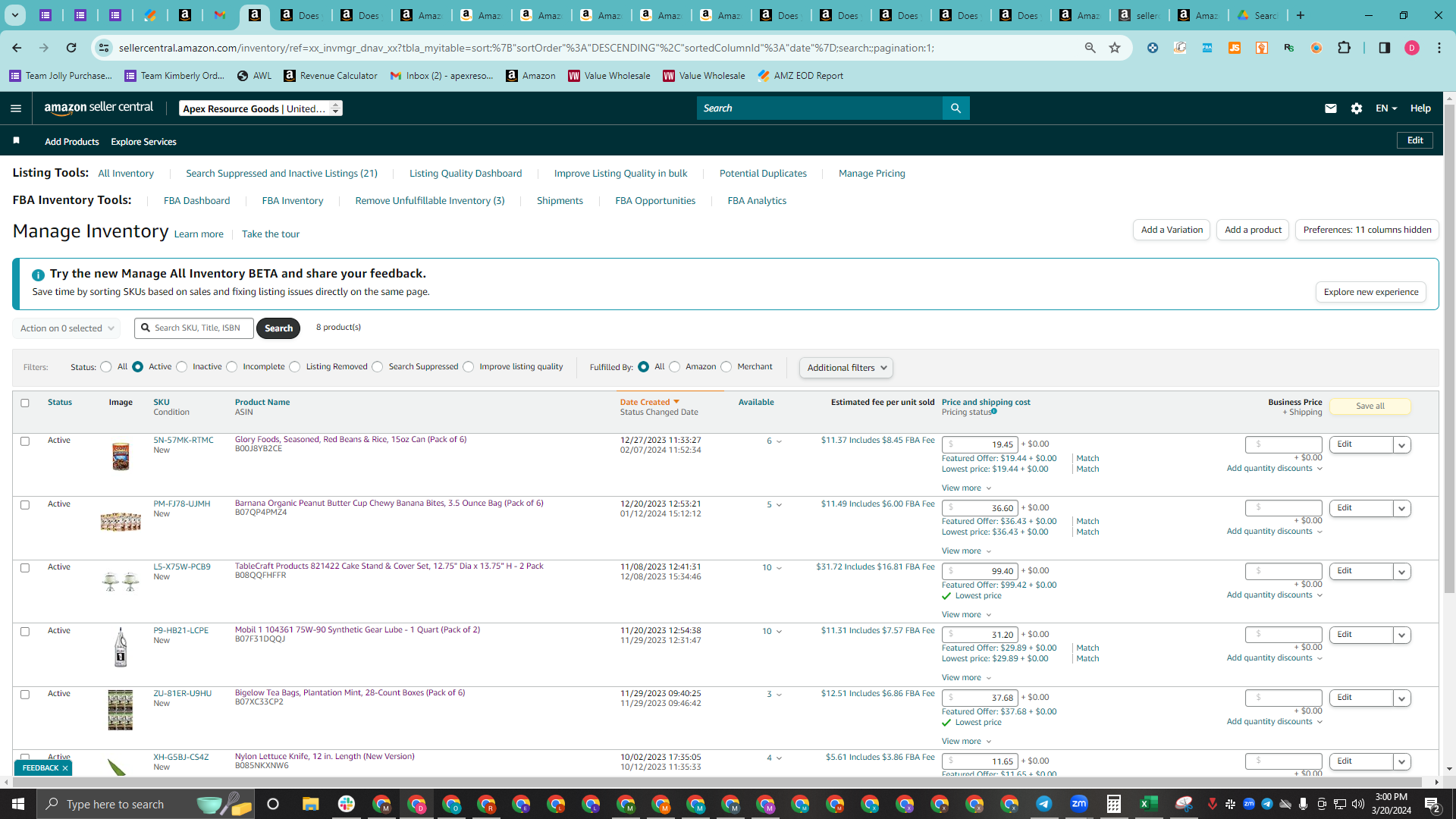Click the page's vertical scrollbar

click(1449, 349)
